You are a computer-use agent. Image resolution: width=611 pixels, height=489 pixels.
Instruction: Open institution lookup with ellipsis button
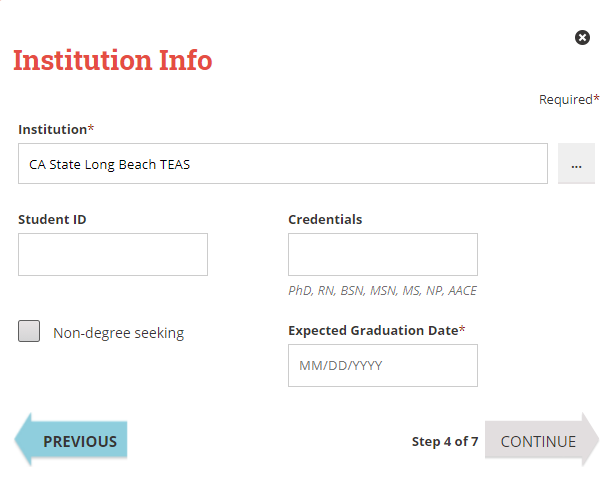[x=576, y=164]
